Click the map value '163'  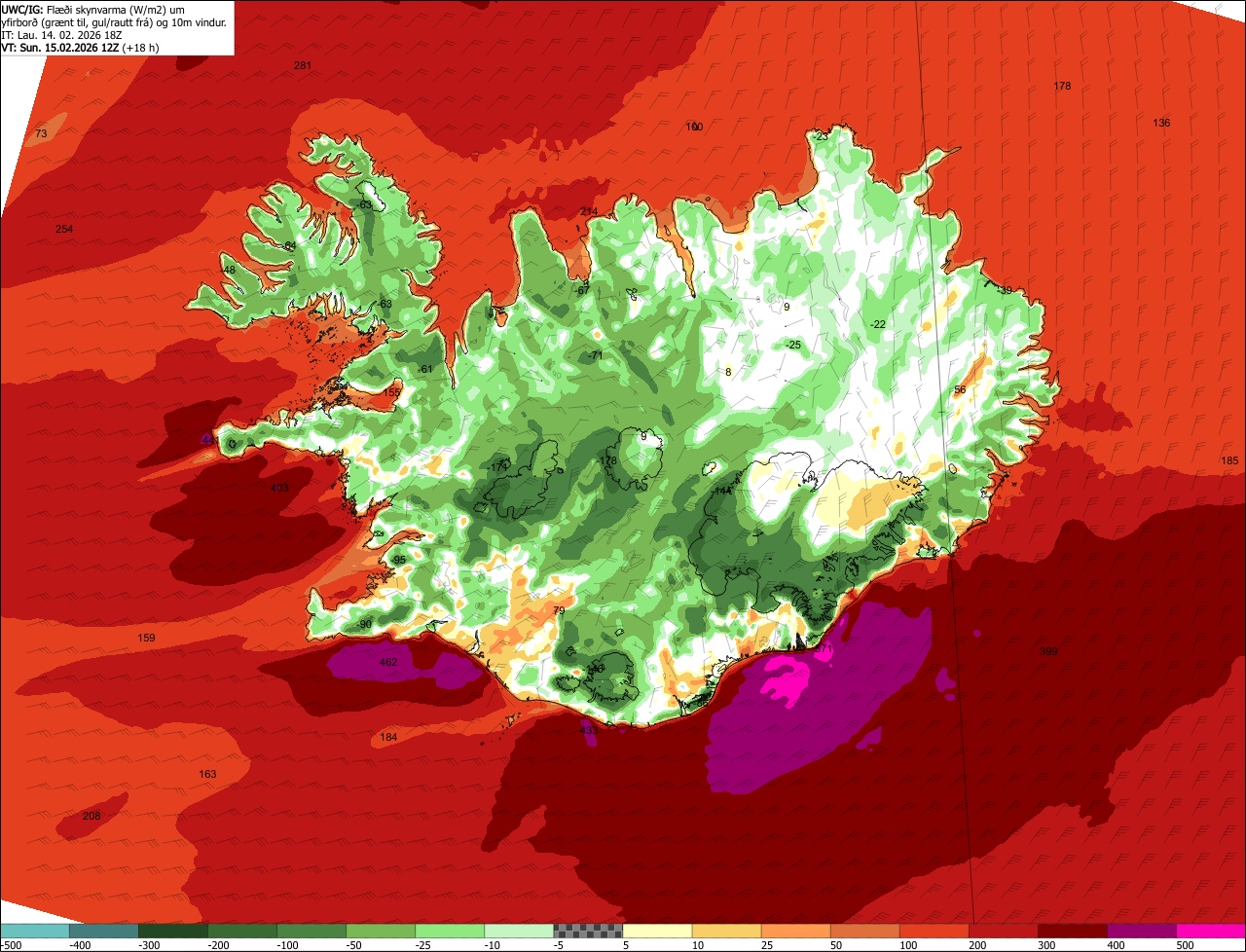click(x=207, y=774)
